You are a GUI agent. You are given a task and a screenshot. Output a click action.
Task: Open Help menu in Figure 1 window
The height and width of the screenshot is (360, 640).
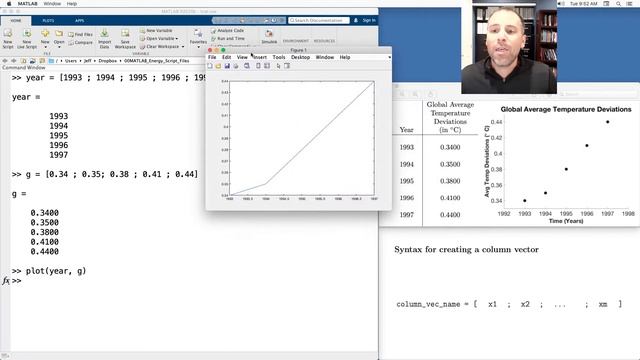(x=345, y=58)
